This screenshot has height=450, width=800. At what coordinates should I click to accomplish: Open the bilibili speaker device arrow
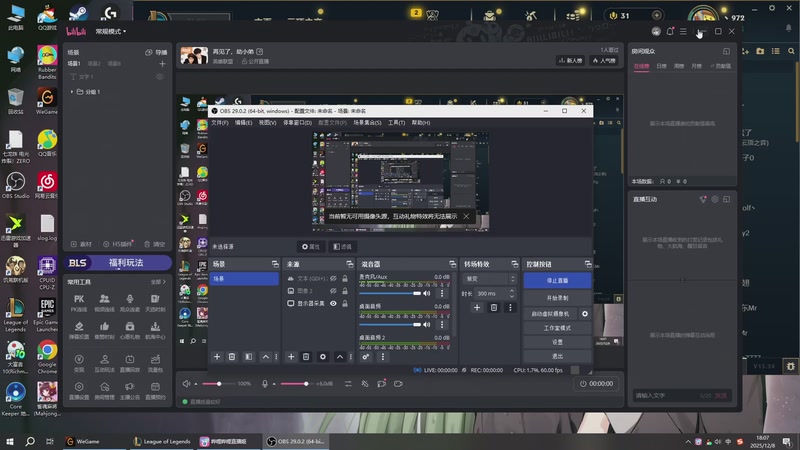(x=196, y=384)
